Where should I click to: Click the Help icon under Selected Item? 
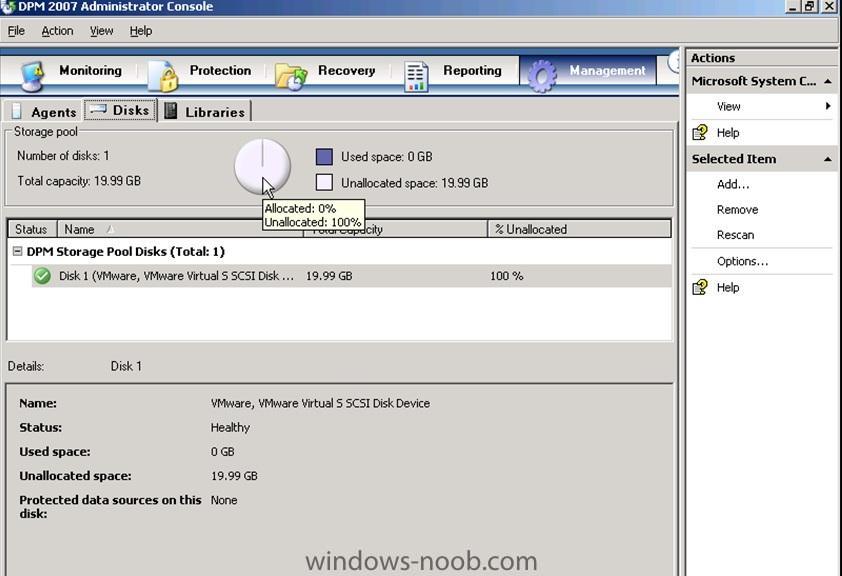pos(700,287)
